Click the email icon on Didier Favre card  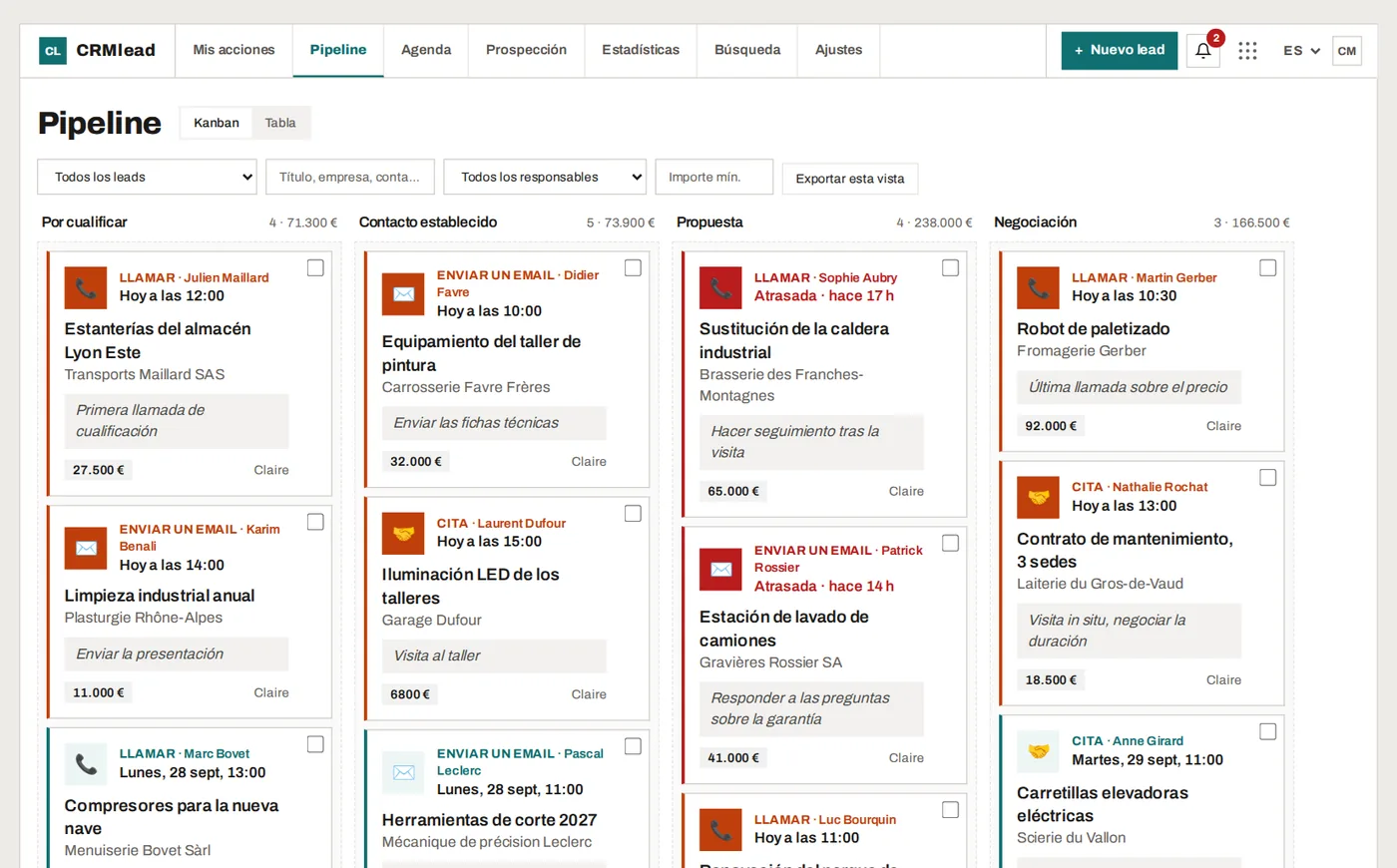(403, 294)
